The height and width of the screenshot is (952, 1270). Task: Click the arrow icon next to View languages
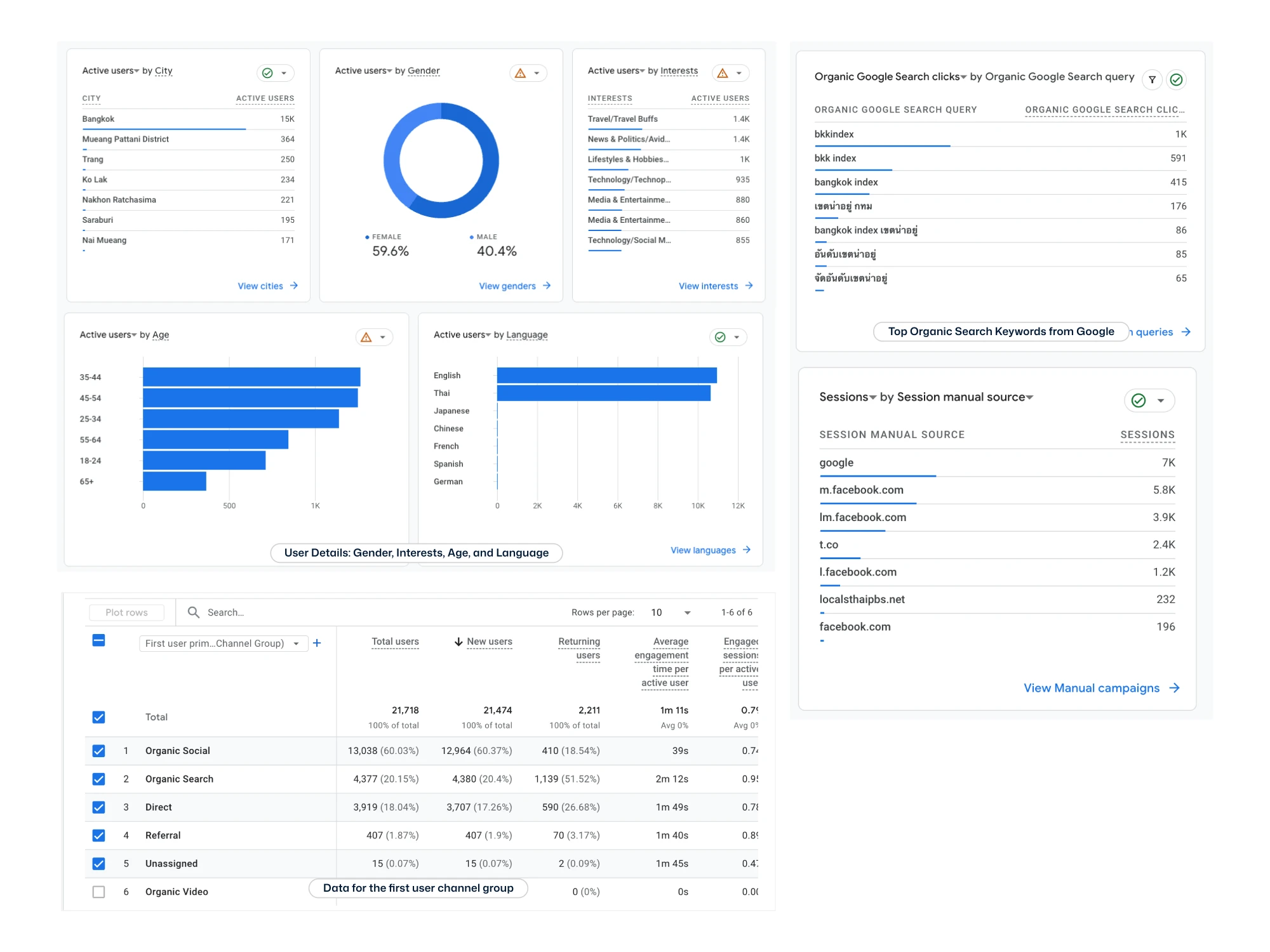coord(747,550)
